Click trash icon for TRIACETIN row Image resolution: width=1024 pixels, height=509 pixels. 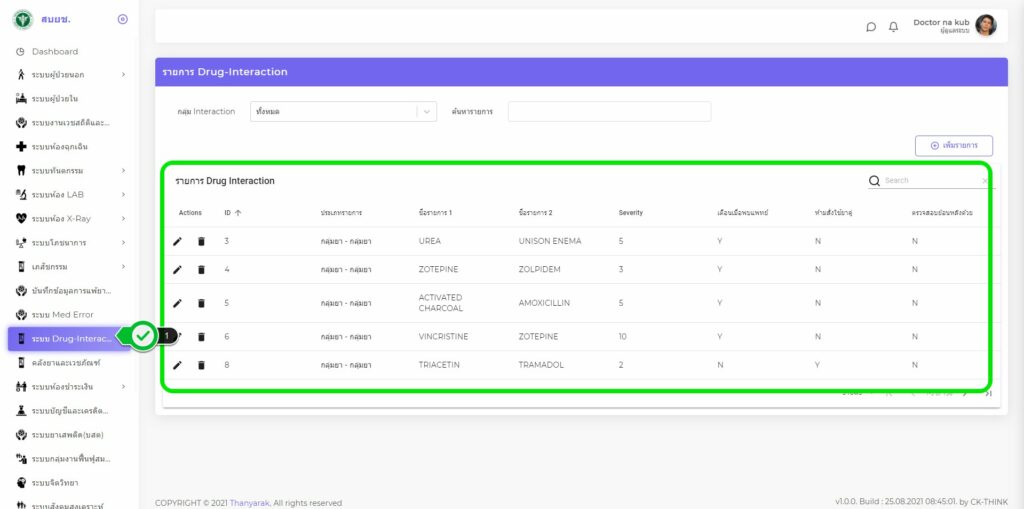tap(201, 365)
